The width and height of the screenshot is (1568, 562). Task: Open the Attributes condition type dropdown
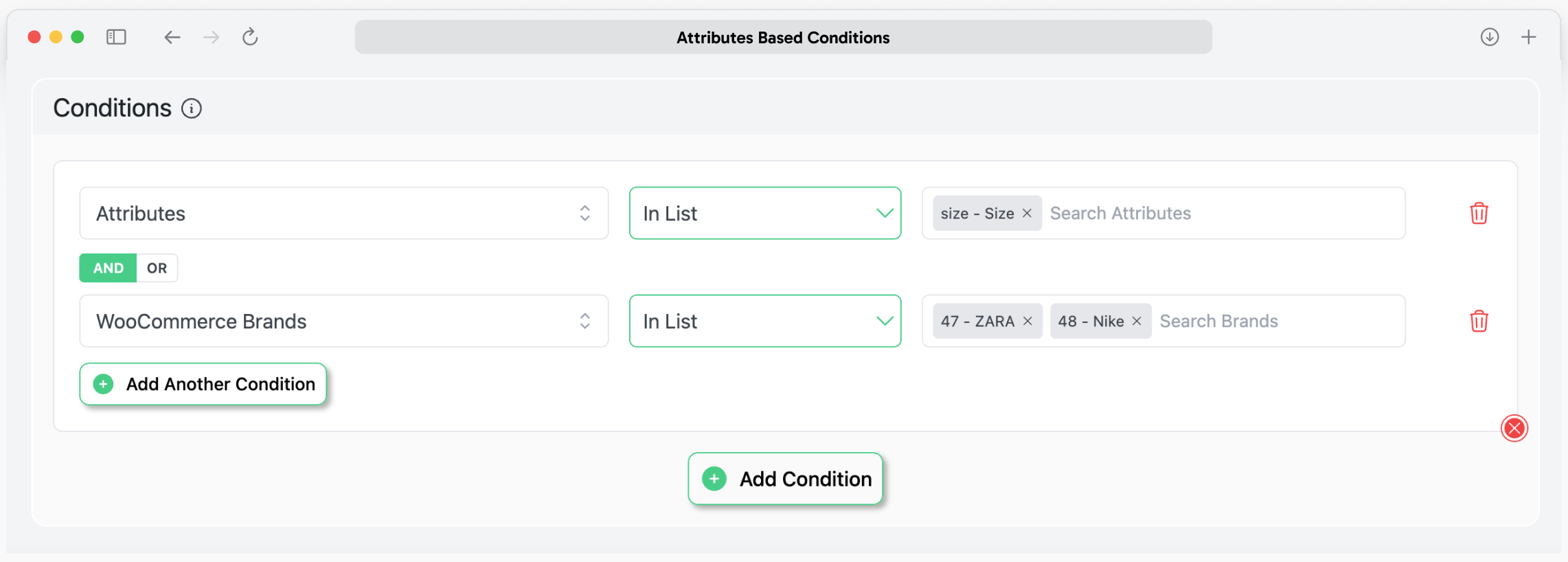[343, 213]
